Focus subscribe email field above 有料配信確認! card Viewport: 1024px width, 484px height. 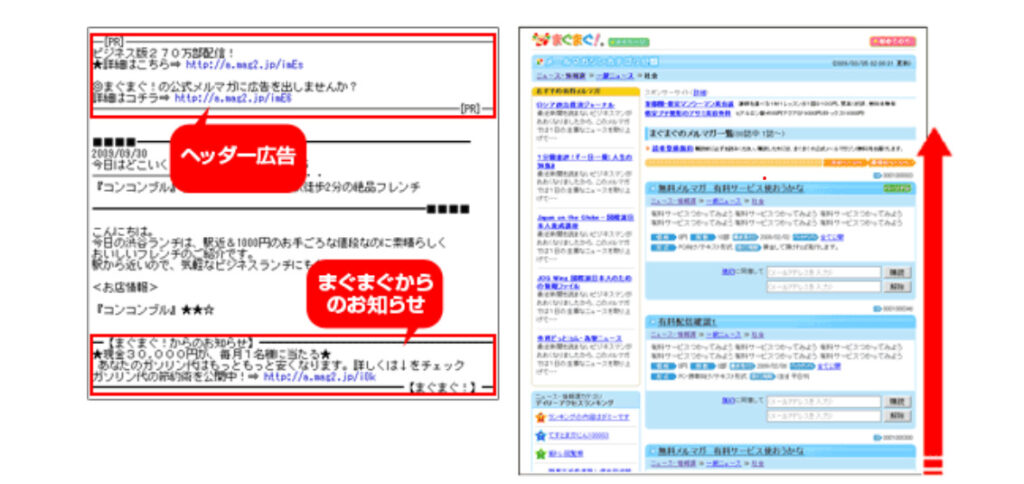click(824, 272)
